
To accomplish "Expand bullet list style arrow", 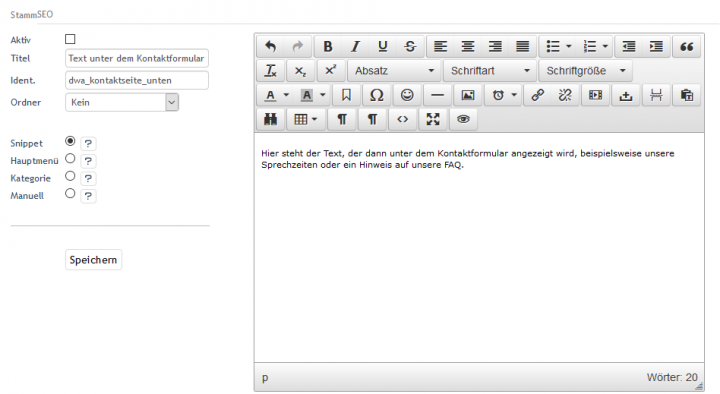I will point(568,46).
